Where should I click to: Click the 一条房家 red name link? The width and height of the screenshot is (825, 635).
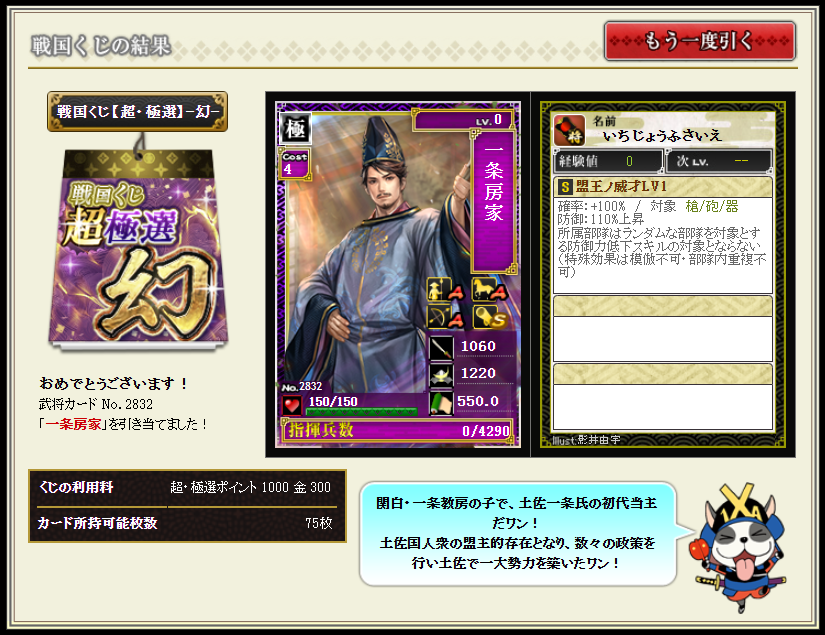click(73, 424)
